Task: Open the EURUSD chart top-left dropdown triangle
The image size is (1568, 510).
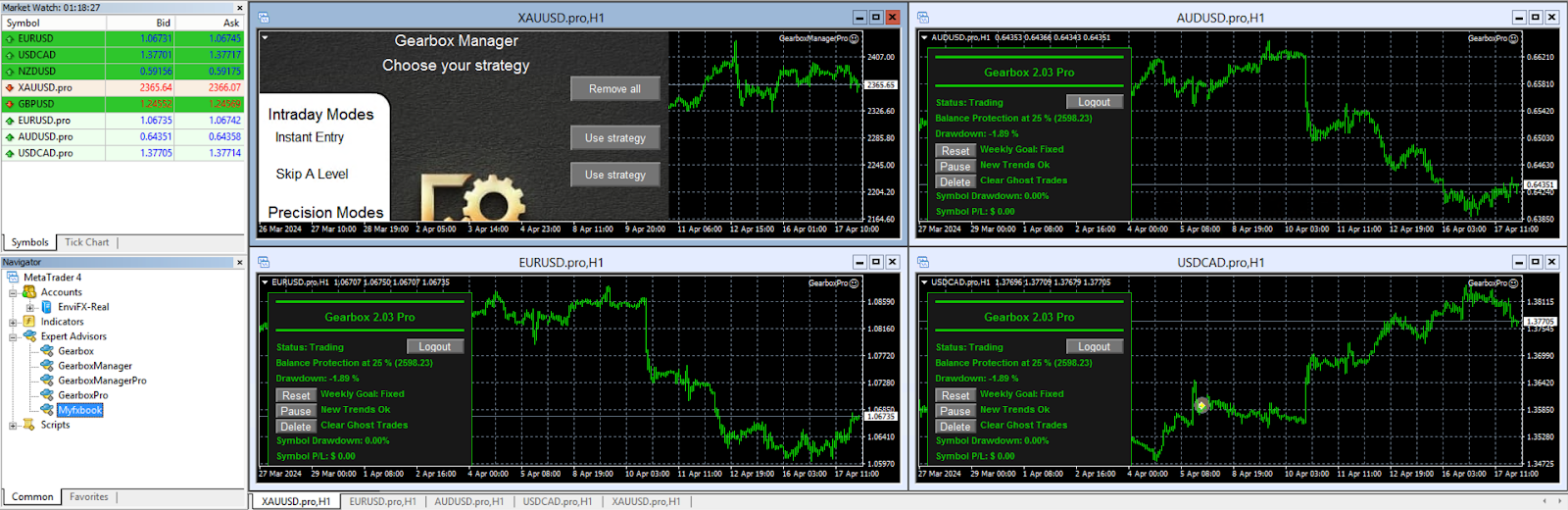Action: [x=265, y=282]
